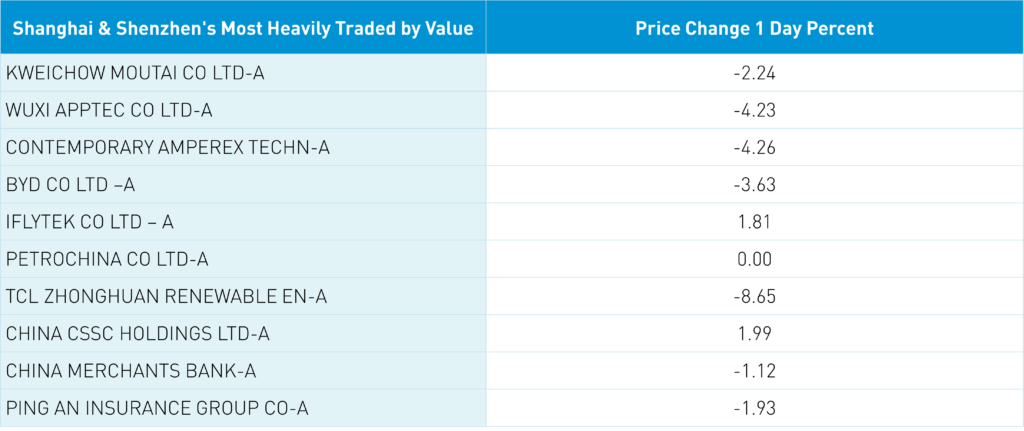Click the -2.24 price change value
This screenshot has width=1024, height=431.
(755, 72)
